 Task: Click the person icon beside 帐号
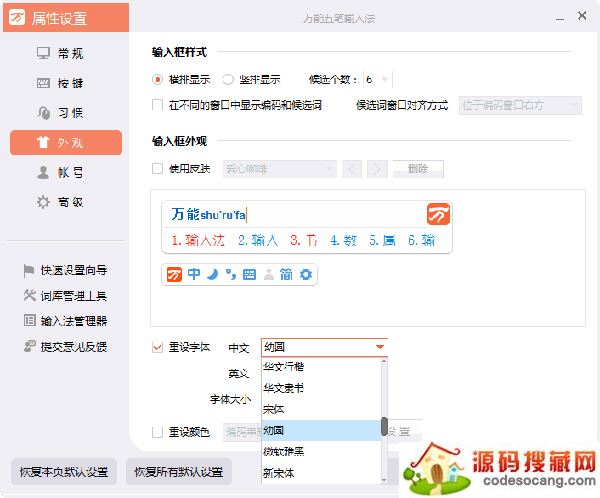[x=43, y=172]
